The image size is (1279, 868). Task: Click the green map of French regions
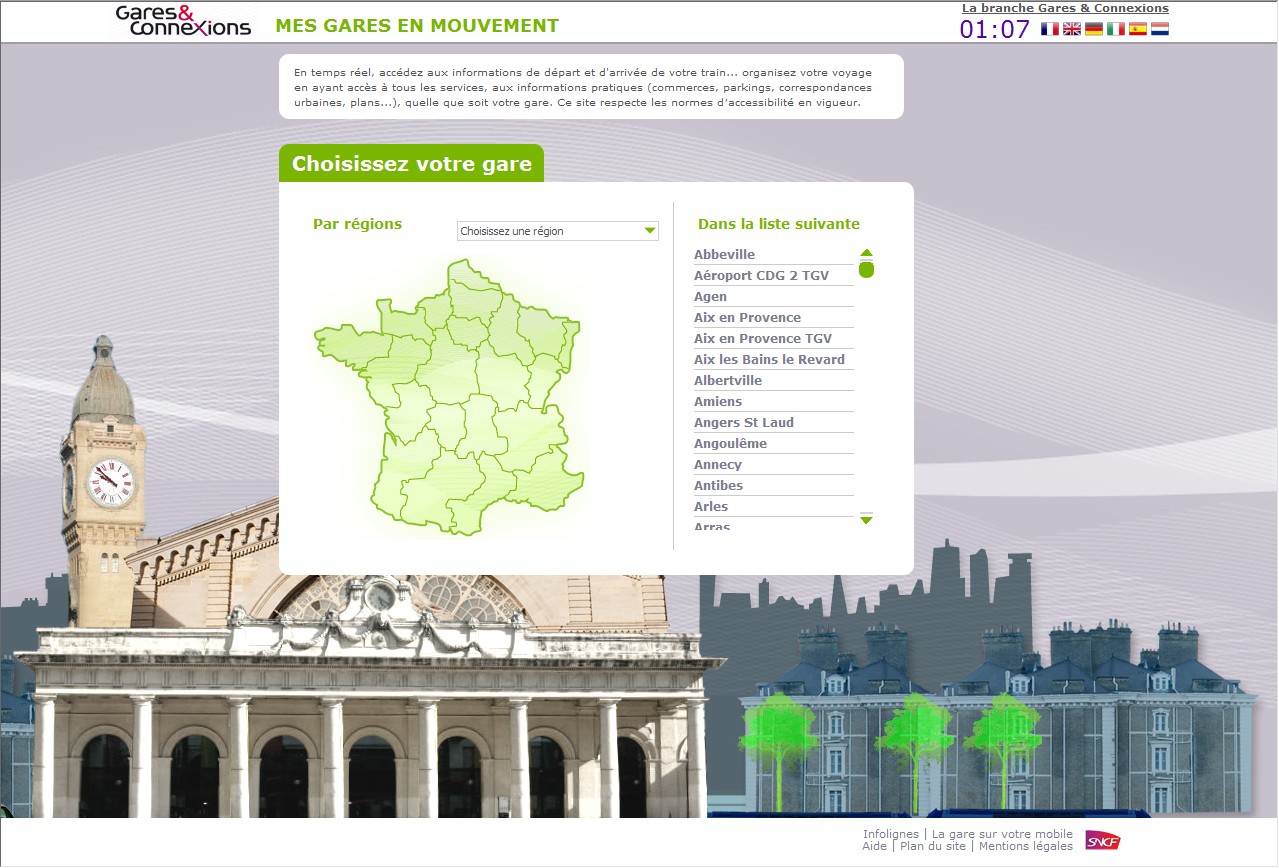point(447,397)
